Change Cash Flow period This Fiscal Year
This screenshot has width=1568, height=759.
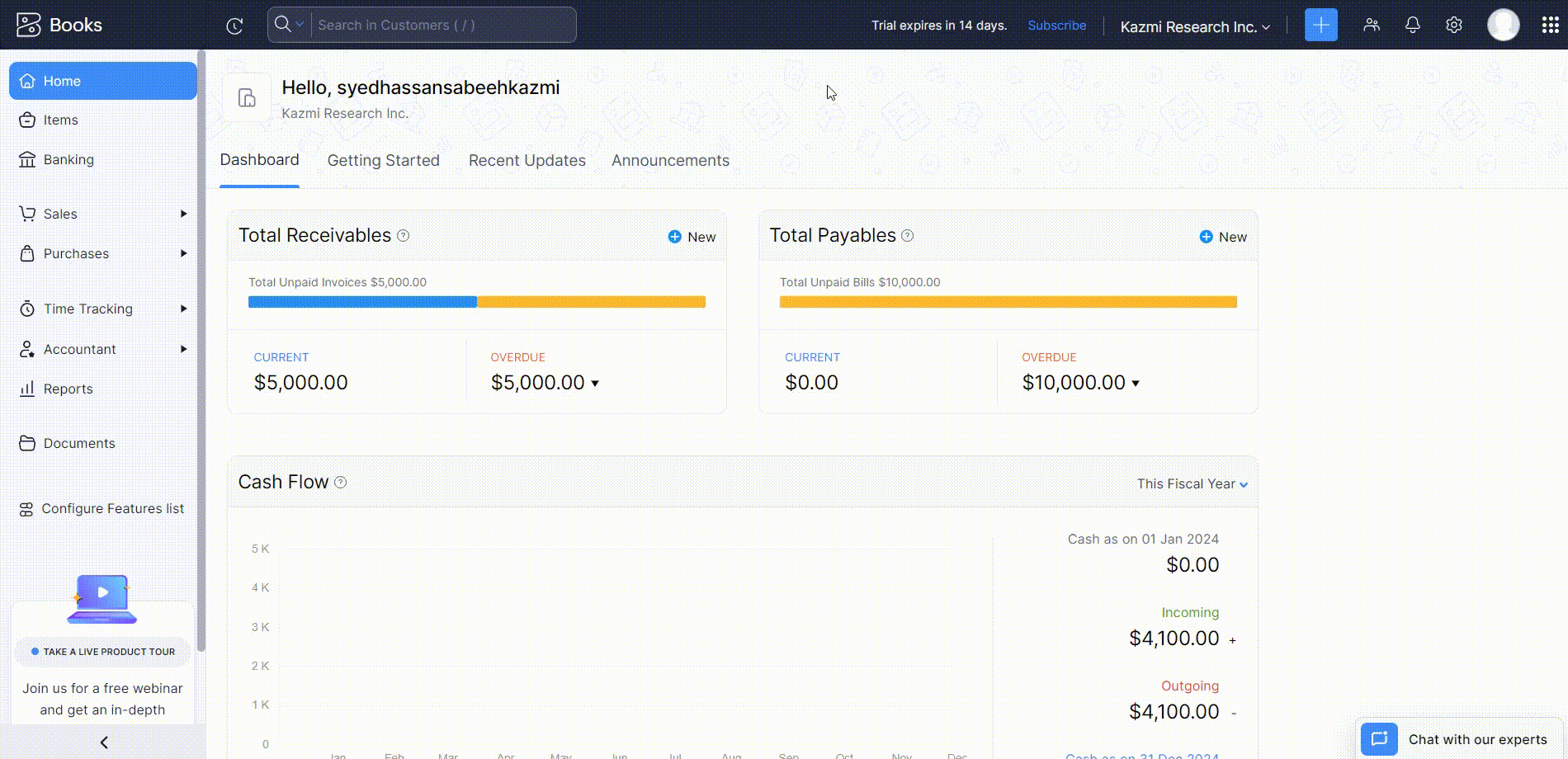coord(1193,484)
